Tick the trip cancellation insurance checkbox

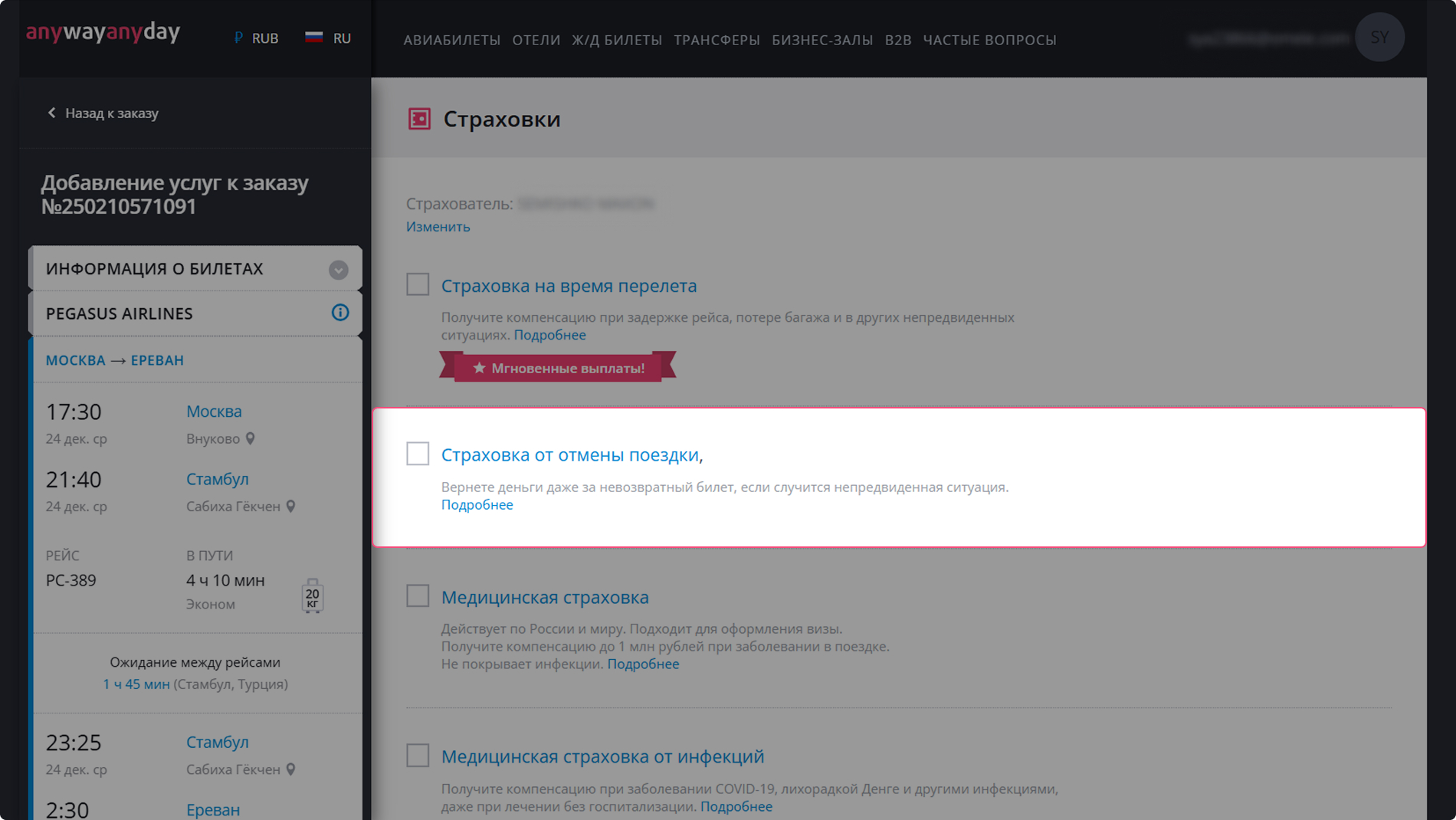point(418,454)
